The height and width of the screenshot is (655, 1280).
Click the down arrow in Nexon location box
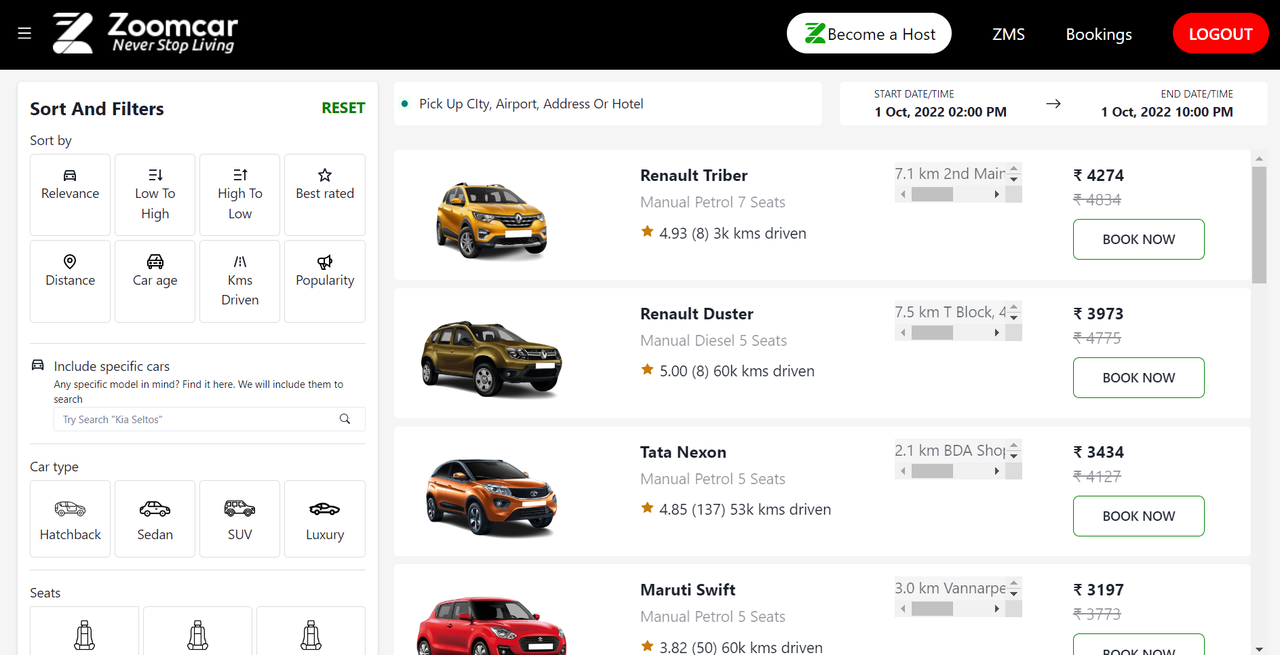click(x=1014, y=456)
